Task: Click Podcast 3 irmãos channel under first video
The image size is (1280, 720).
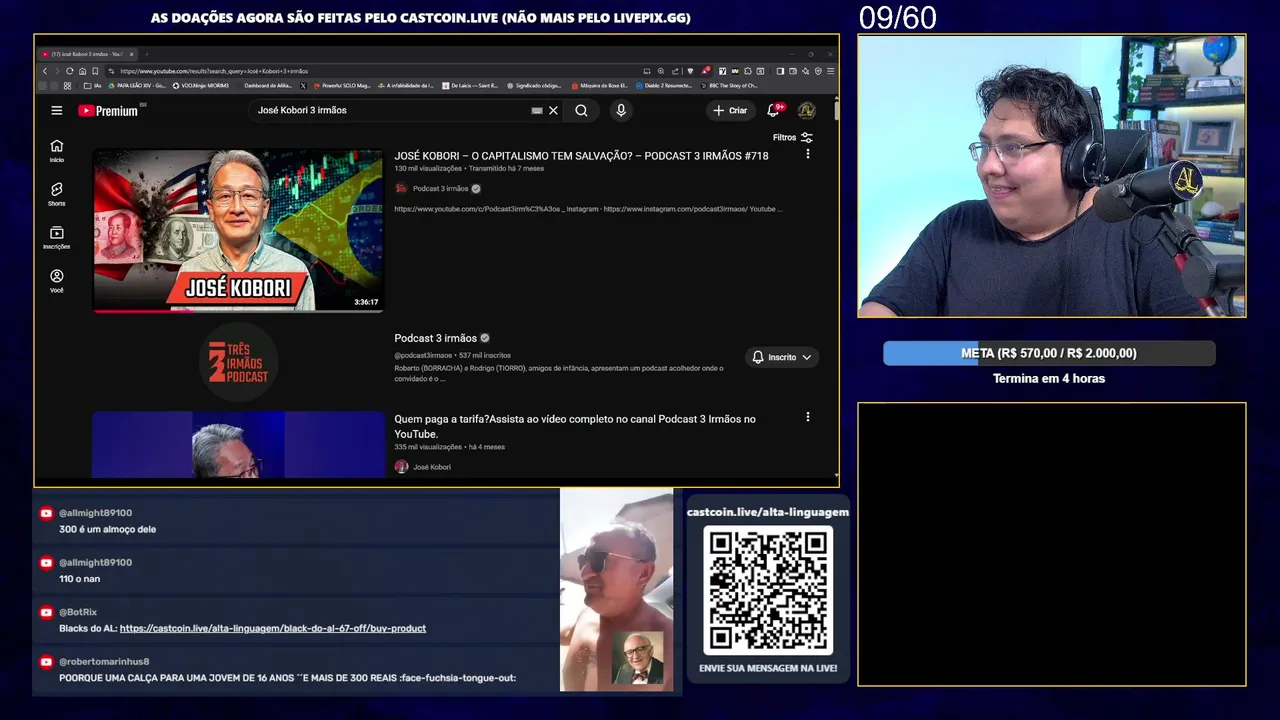Action: [439, 188]
